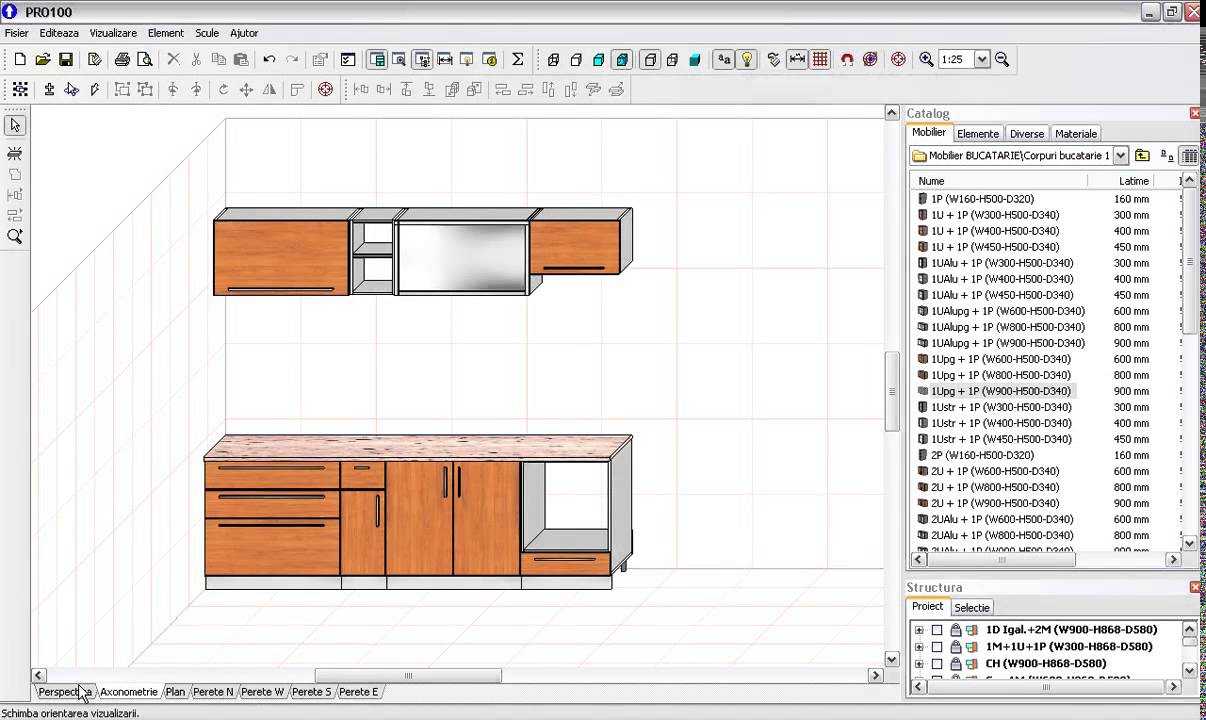Check the box for 1D Igal.+2M item
1206x720 pixels.
[937, 630]
